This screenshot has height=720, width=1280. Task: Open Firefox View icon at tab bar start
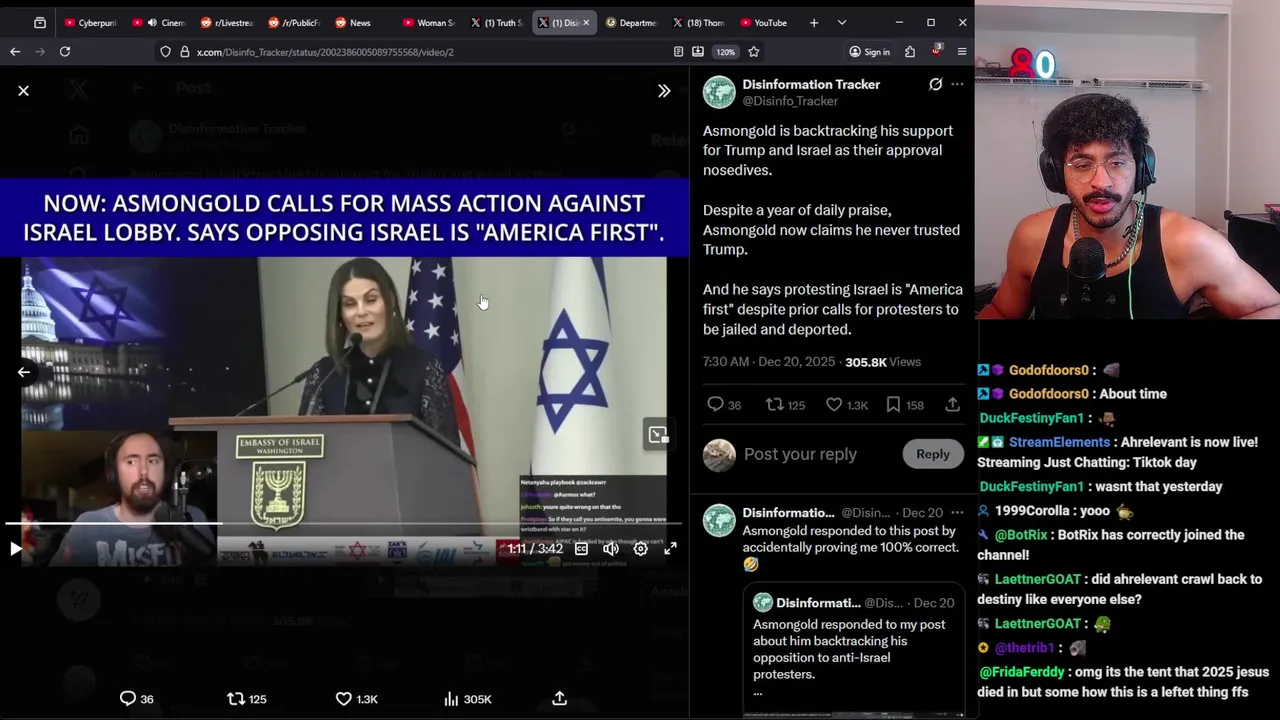40,22
